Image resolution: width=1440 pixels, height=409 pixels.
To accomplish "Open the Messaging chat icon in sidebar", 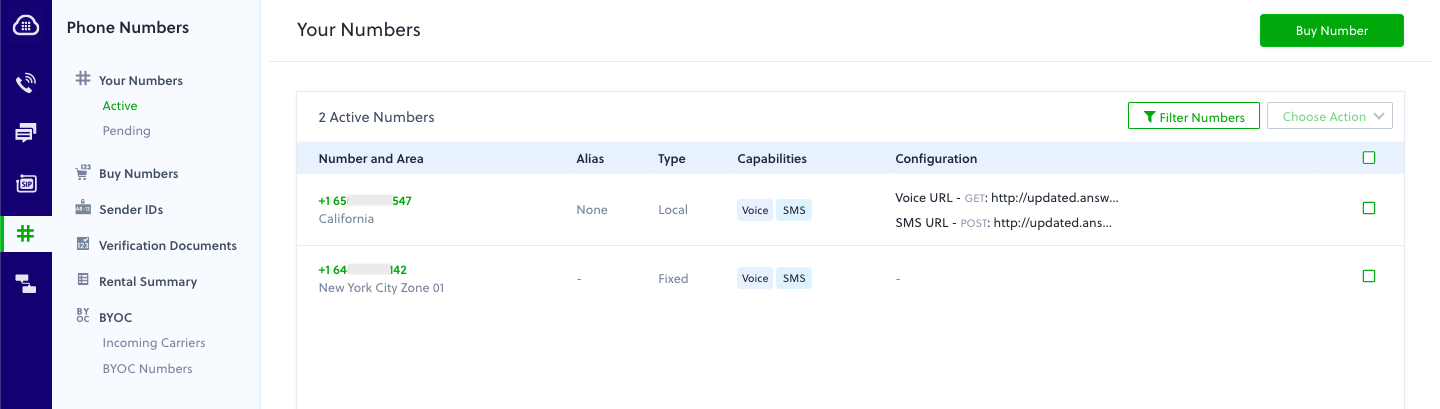I will (x=26, y=132).
